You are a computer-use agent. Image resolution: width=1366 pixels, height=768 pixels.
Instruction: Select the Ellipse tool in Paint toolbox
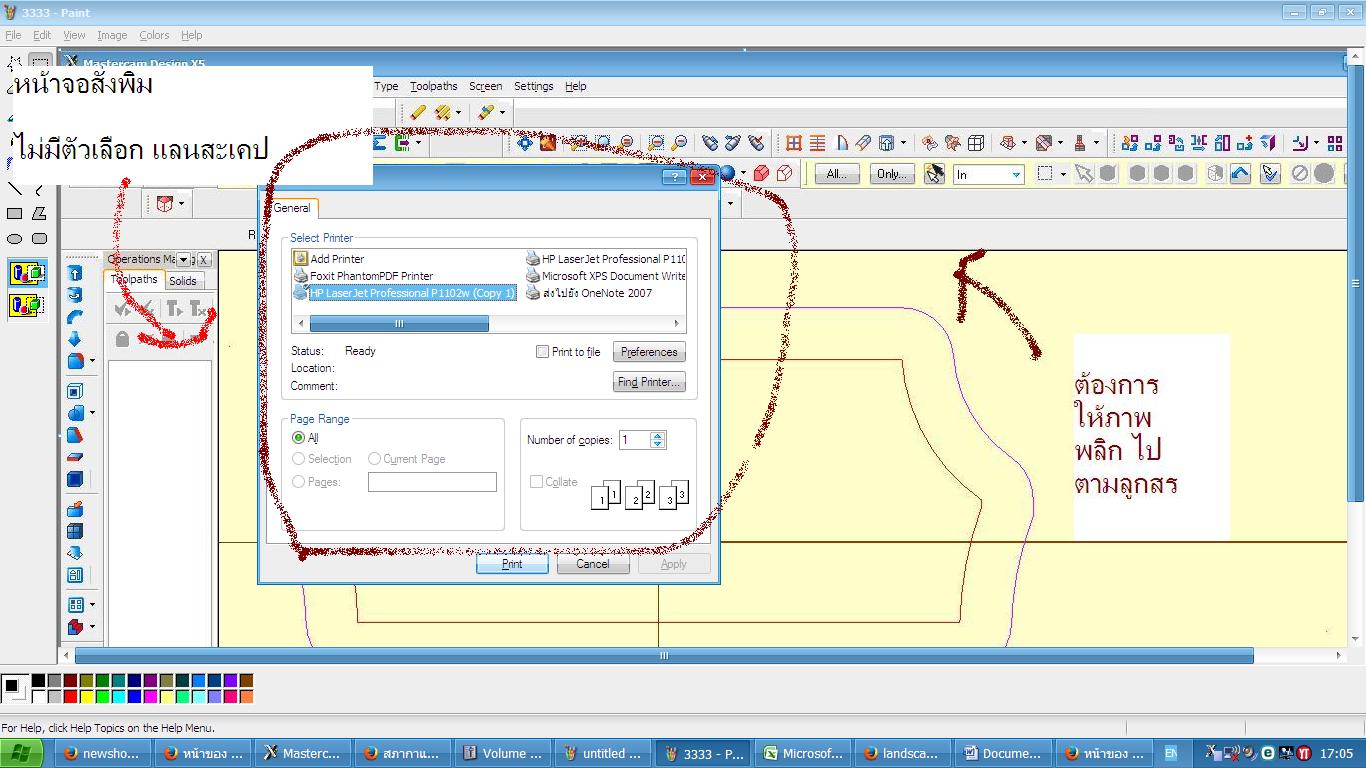[14, 239]
